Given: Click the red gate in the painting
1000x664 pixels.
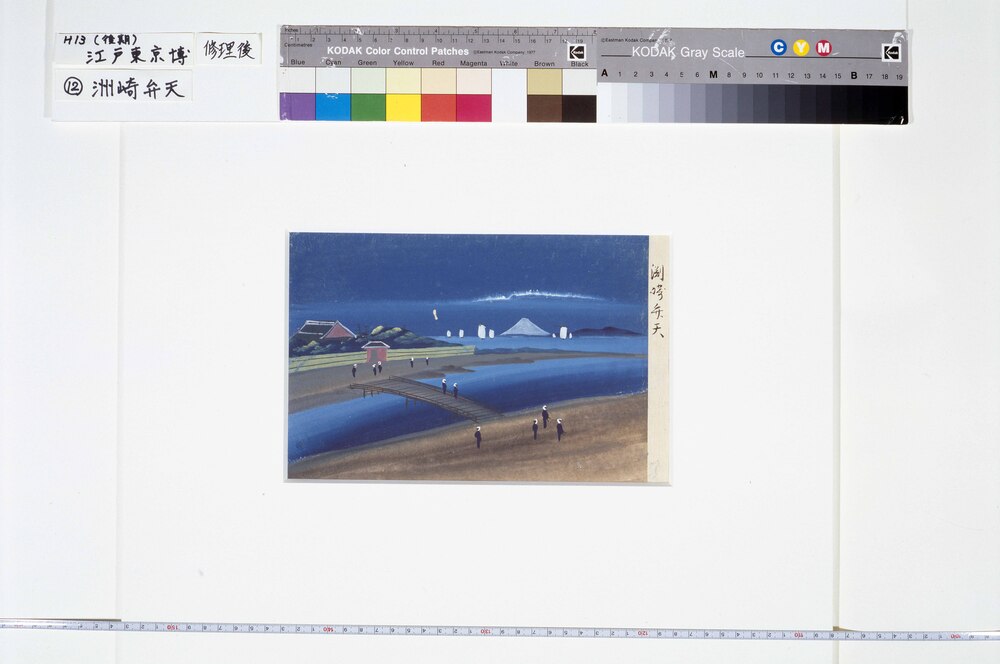Looking at the screenshot, I should [376, 351].
